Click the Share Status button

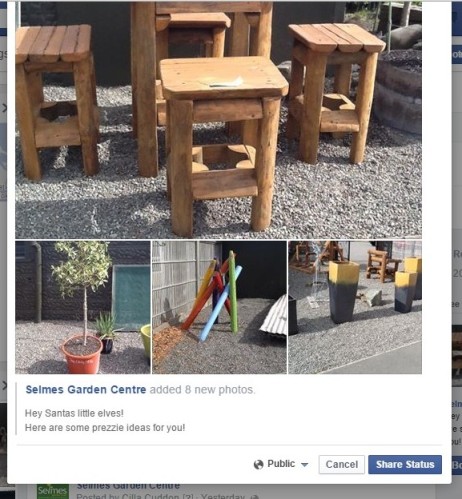click(x=405, y=464)
